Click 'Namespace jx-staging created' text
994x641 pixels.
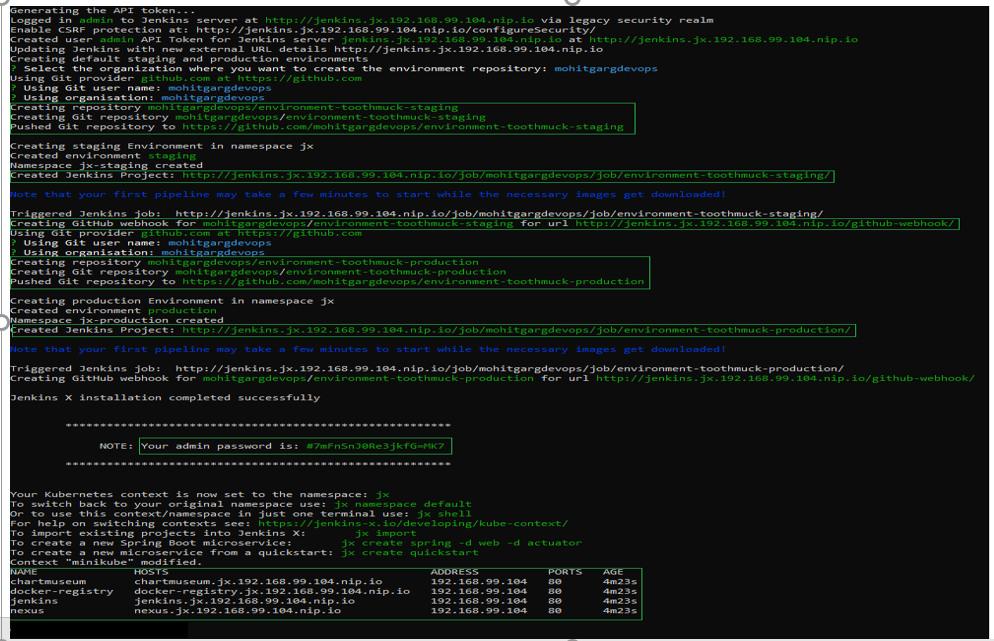point(106,165)
